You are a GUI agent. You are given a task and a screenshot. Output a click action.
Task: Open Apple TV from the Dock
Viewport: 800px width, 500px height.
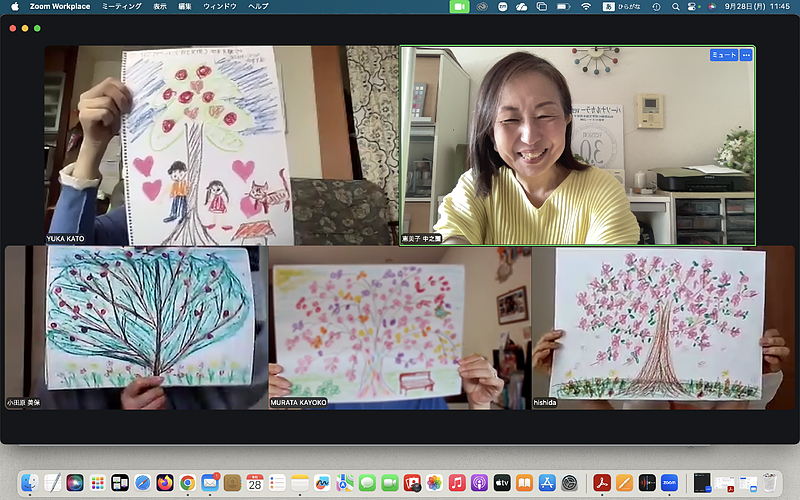click(x=502, y=482)
